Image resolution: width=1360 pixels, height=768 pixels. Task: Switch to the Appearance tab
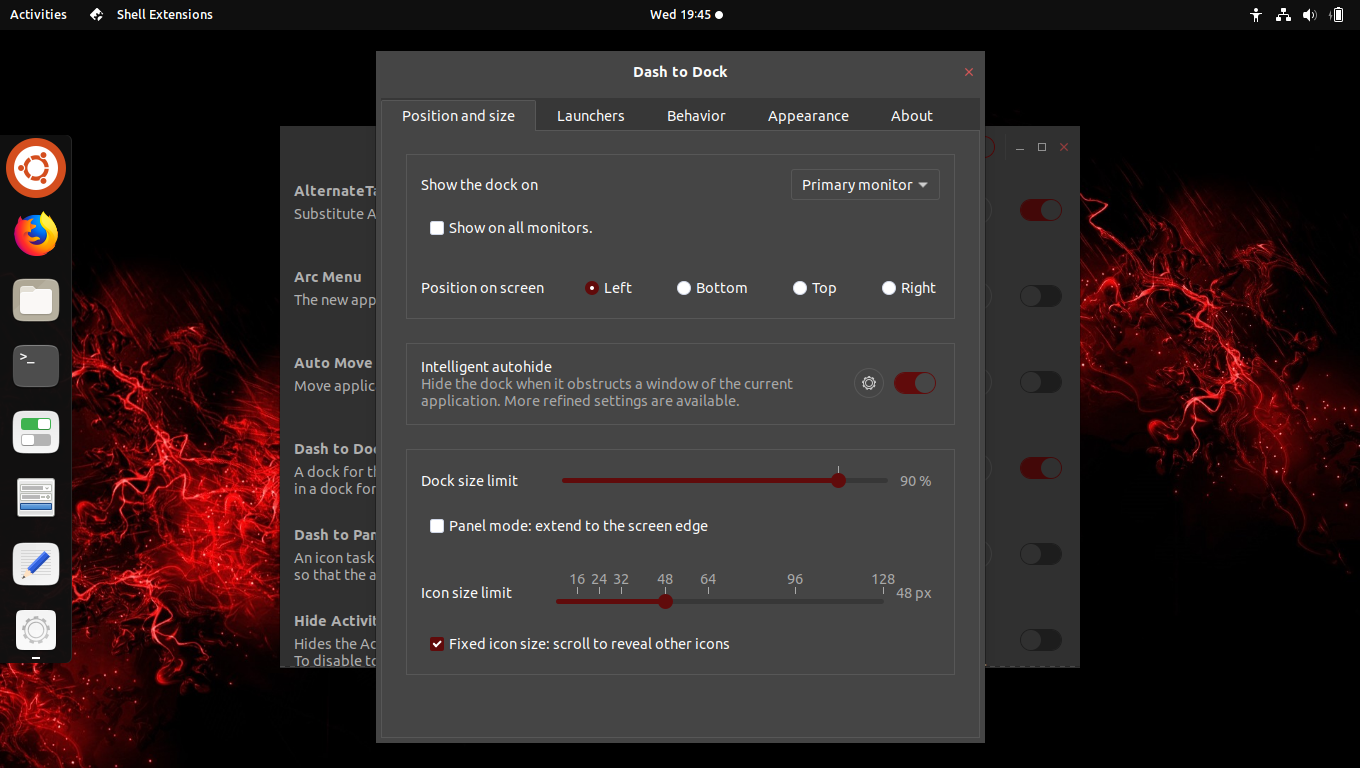[x=808, y=116]
